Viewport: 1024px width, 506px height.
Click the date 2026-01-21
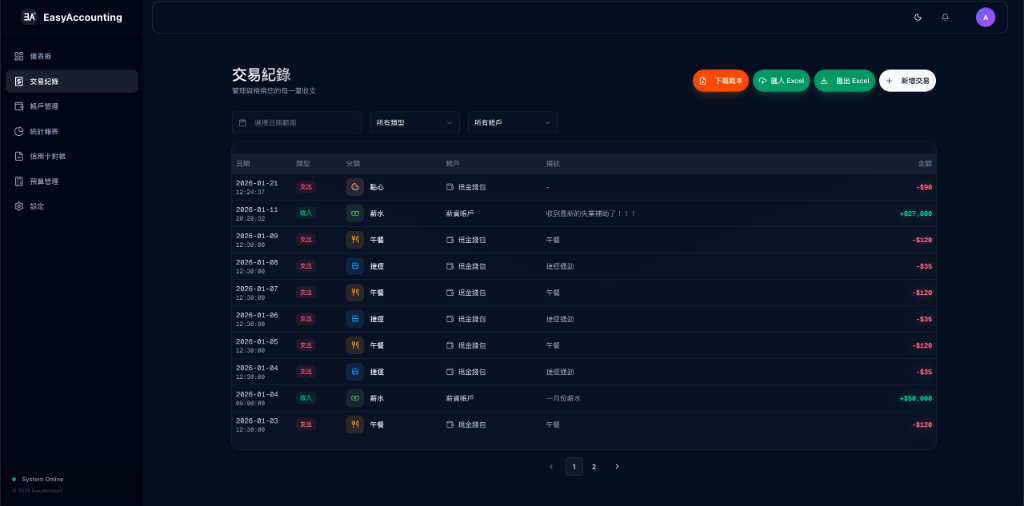[257, 183]
